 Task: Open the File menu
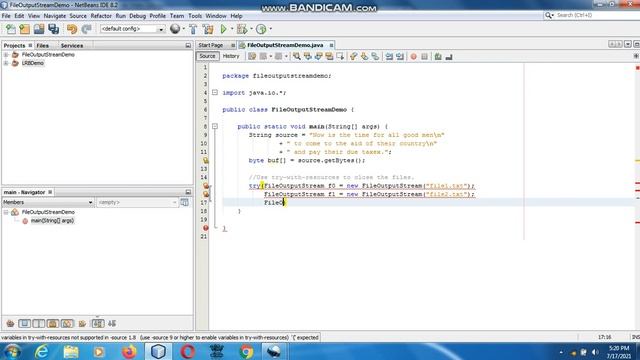pyautogui.click(x=6, y=16)
